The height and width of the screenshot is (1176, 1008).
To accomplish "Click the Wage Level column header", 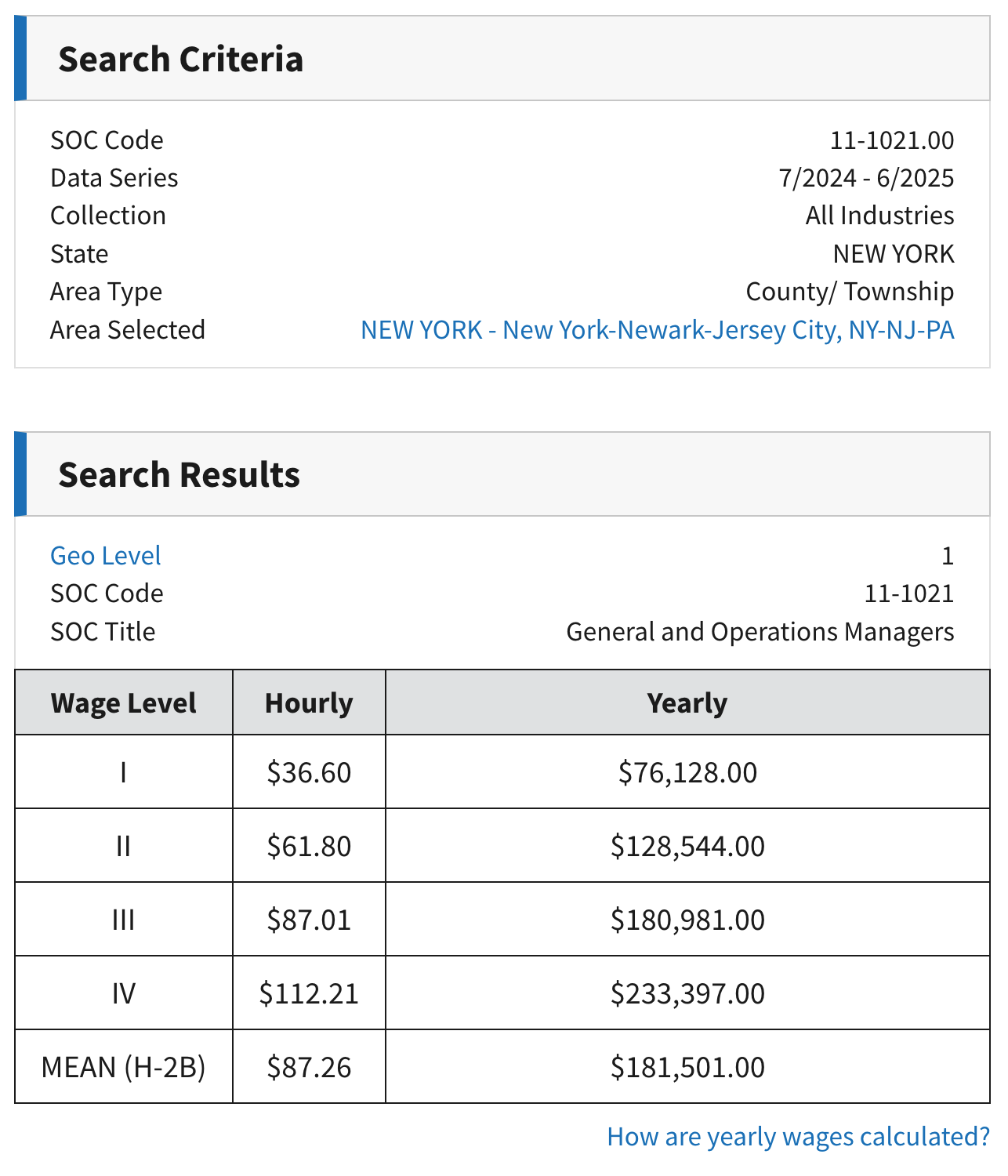I will (123, 702).
